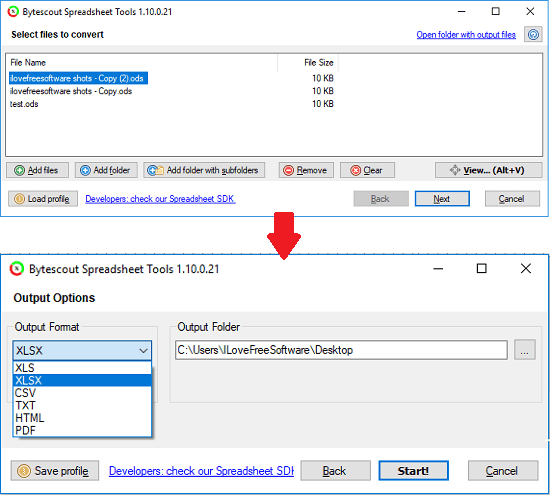Click the File Name column header
Screen dimensions: 550x495
click(x=141, y=63)
